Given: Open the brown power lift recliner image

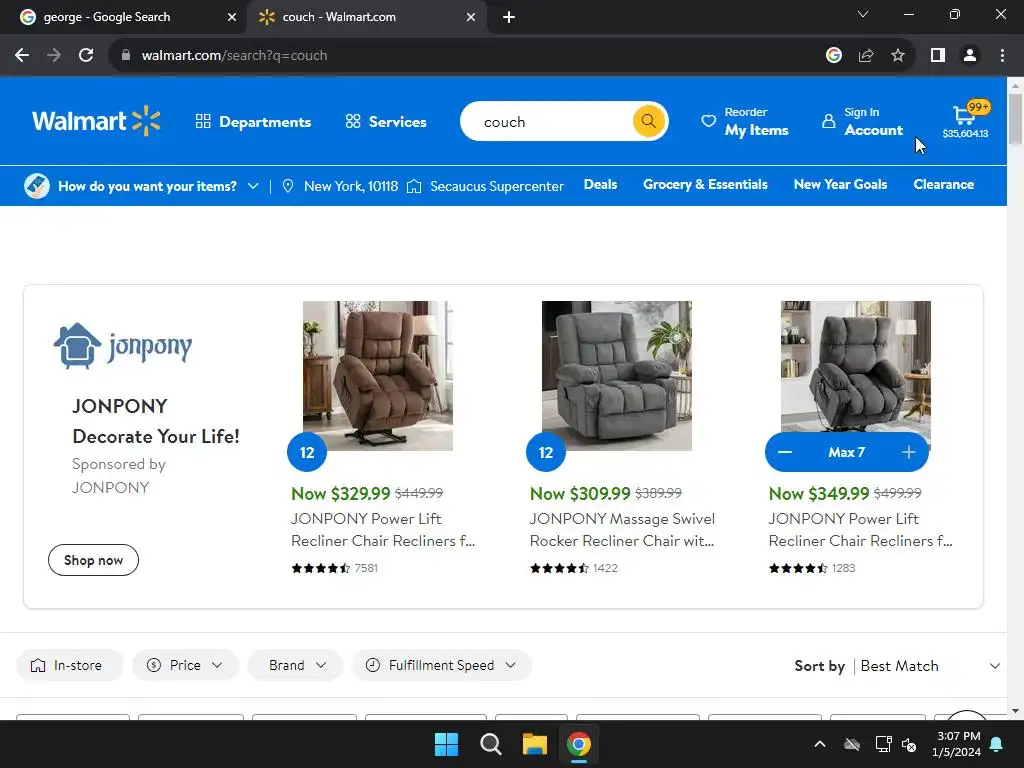Looking at the screenshot, I should click(x=378, y=376).
